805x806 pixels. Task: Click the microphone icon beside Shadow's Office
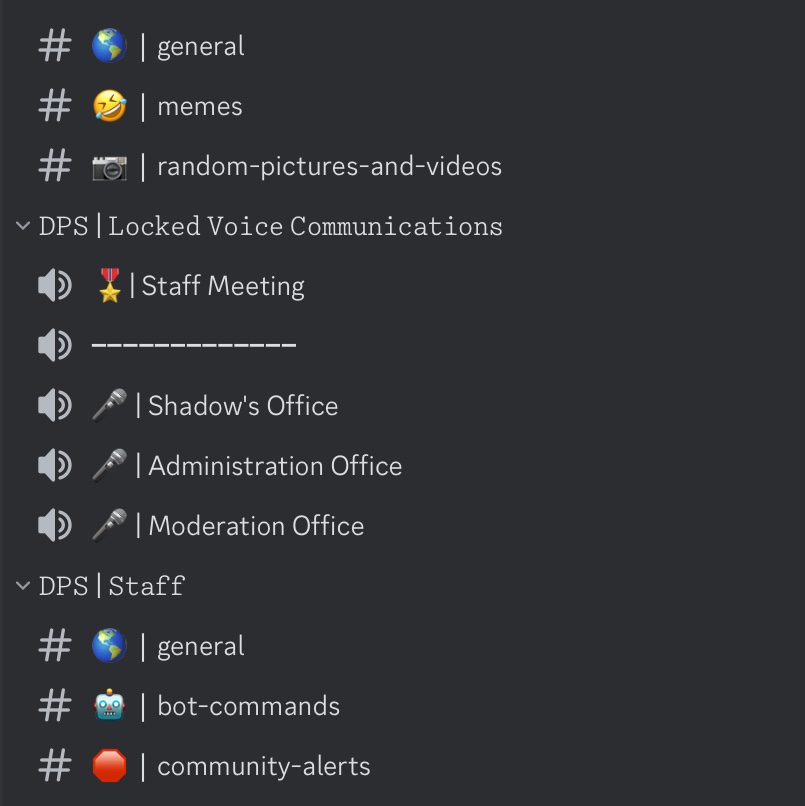109,406
